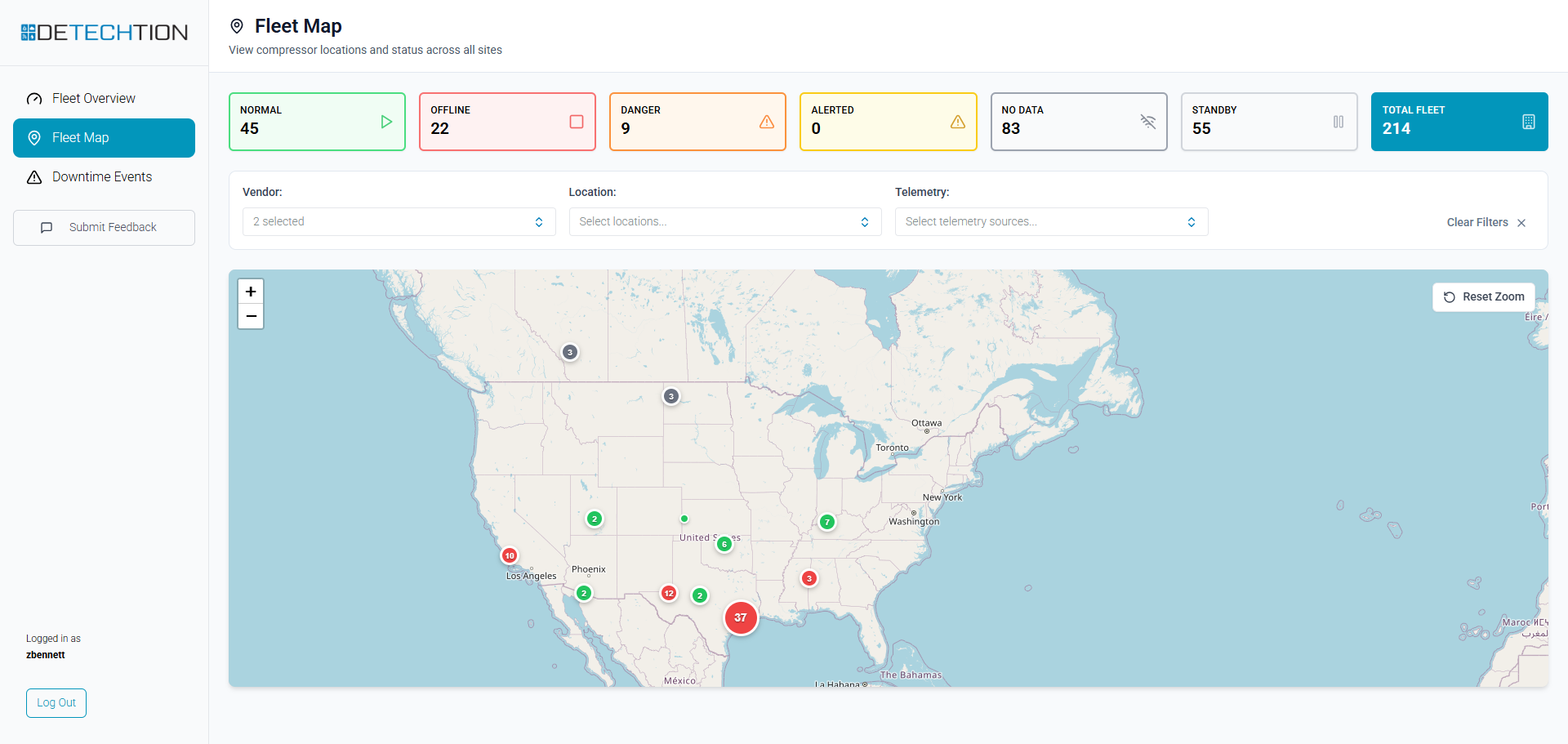The width and height of the screenshot is (1568, 744).
Task: Select the red cluster marker labeled 37
Action: (741, 617)
